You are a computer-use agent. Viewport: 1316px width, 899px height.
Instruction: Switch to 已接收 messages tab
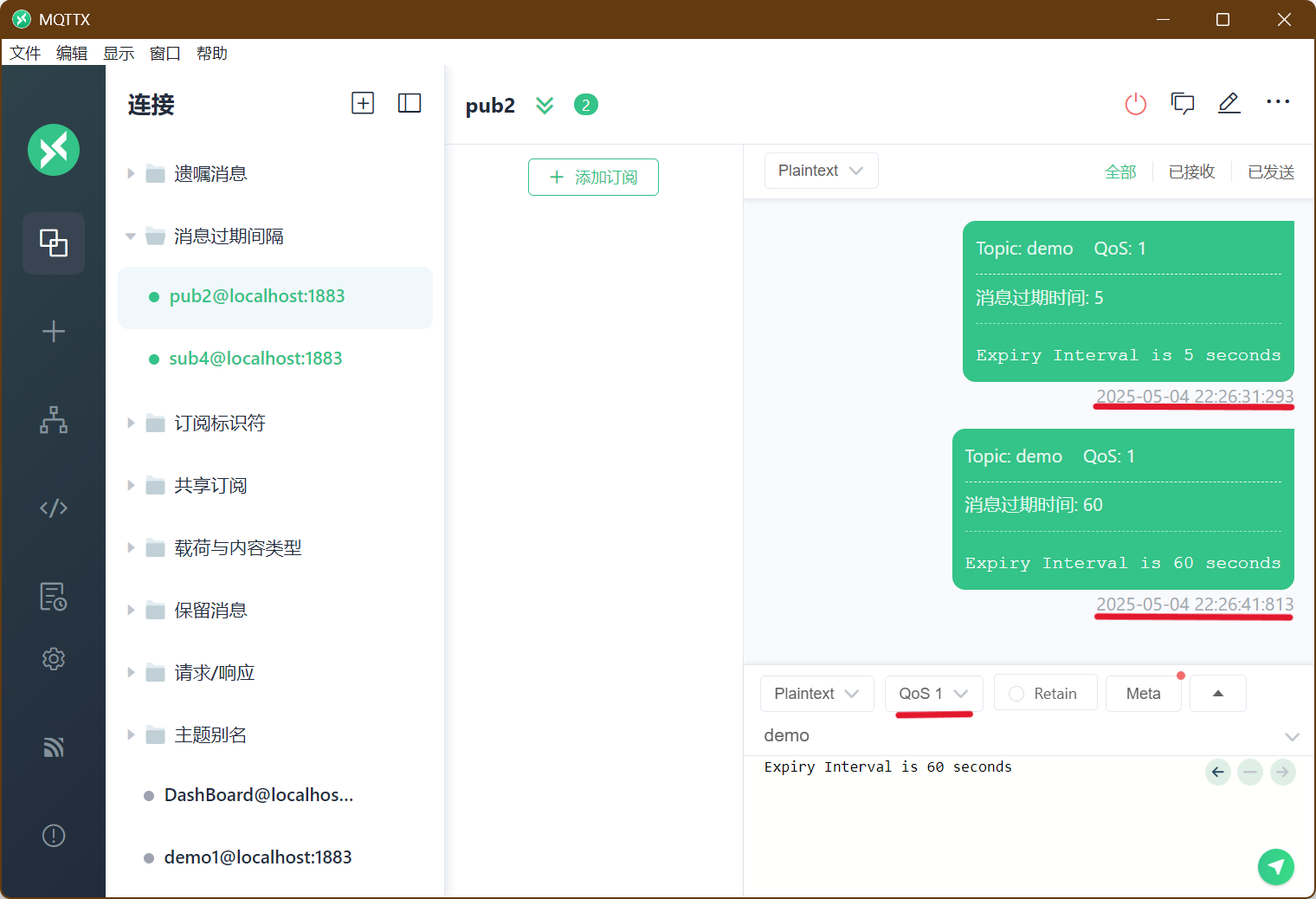pos(1191,172)
